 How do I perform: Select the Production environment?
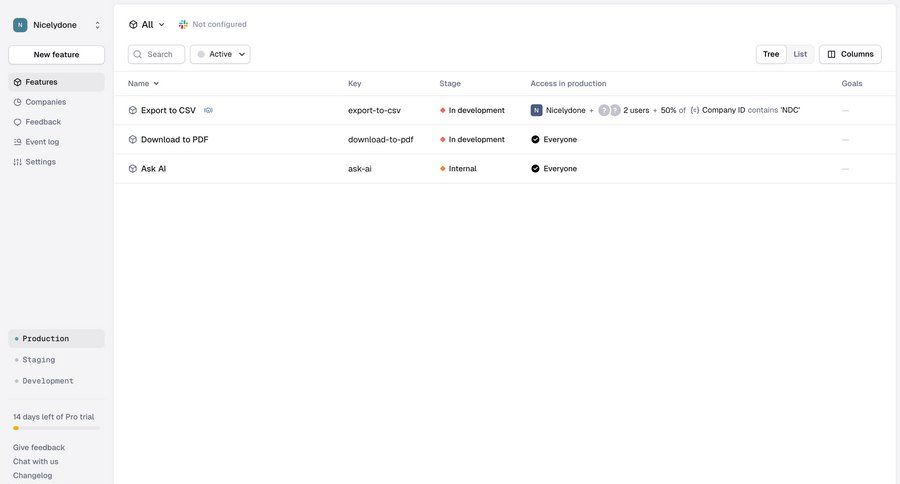coord(56,339)
